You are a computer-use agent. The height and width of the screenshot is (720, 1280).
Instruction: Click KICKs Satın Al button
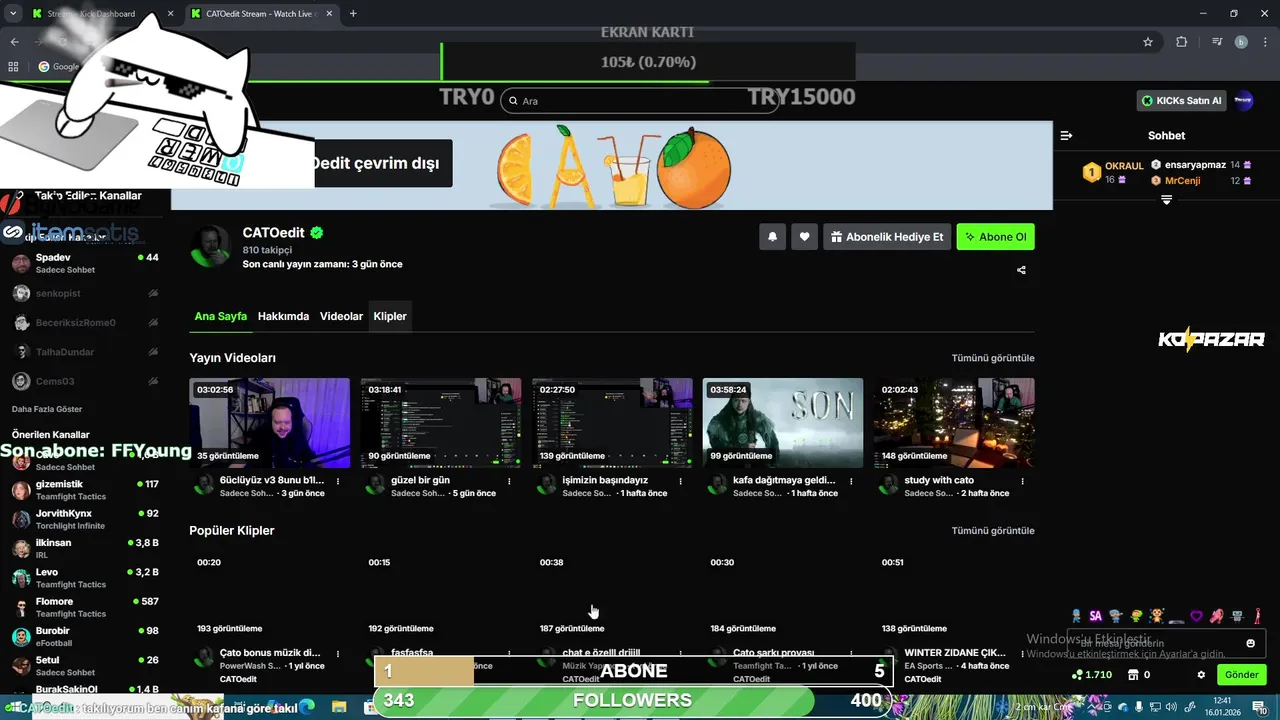coord(1182,100)
